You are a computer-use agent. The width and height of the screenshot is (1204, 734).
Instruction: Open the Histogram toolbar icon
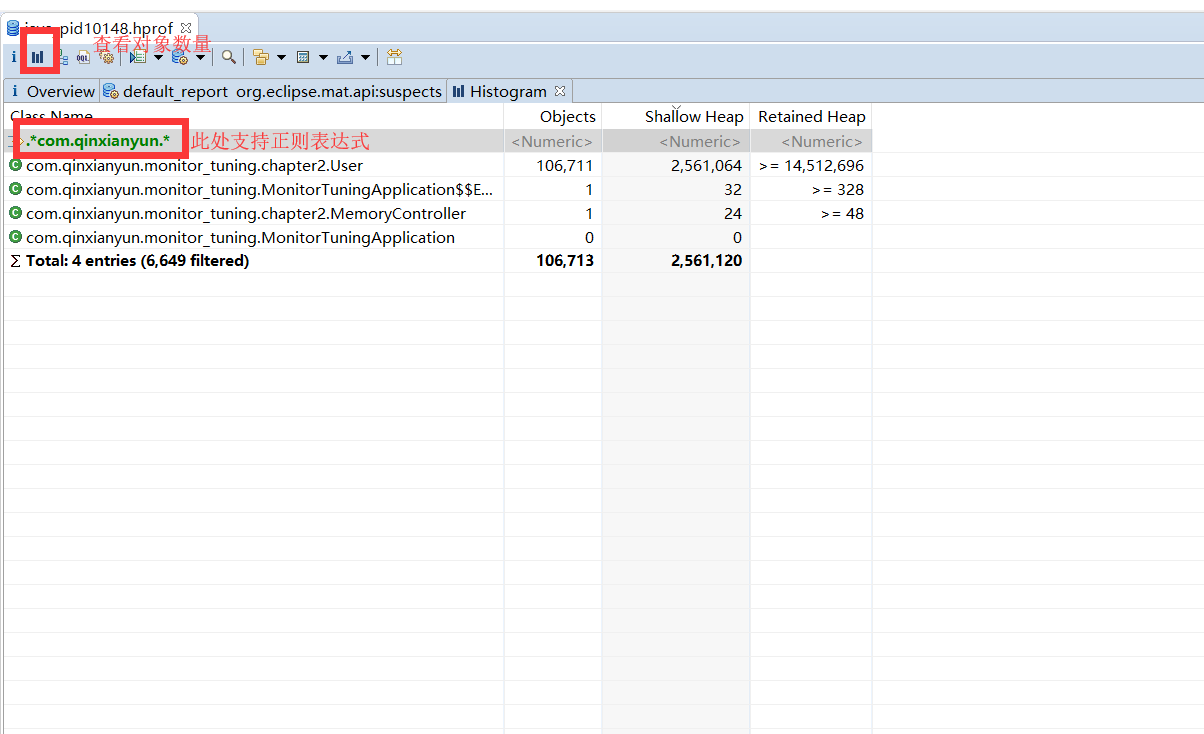37,57
